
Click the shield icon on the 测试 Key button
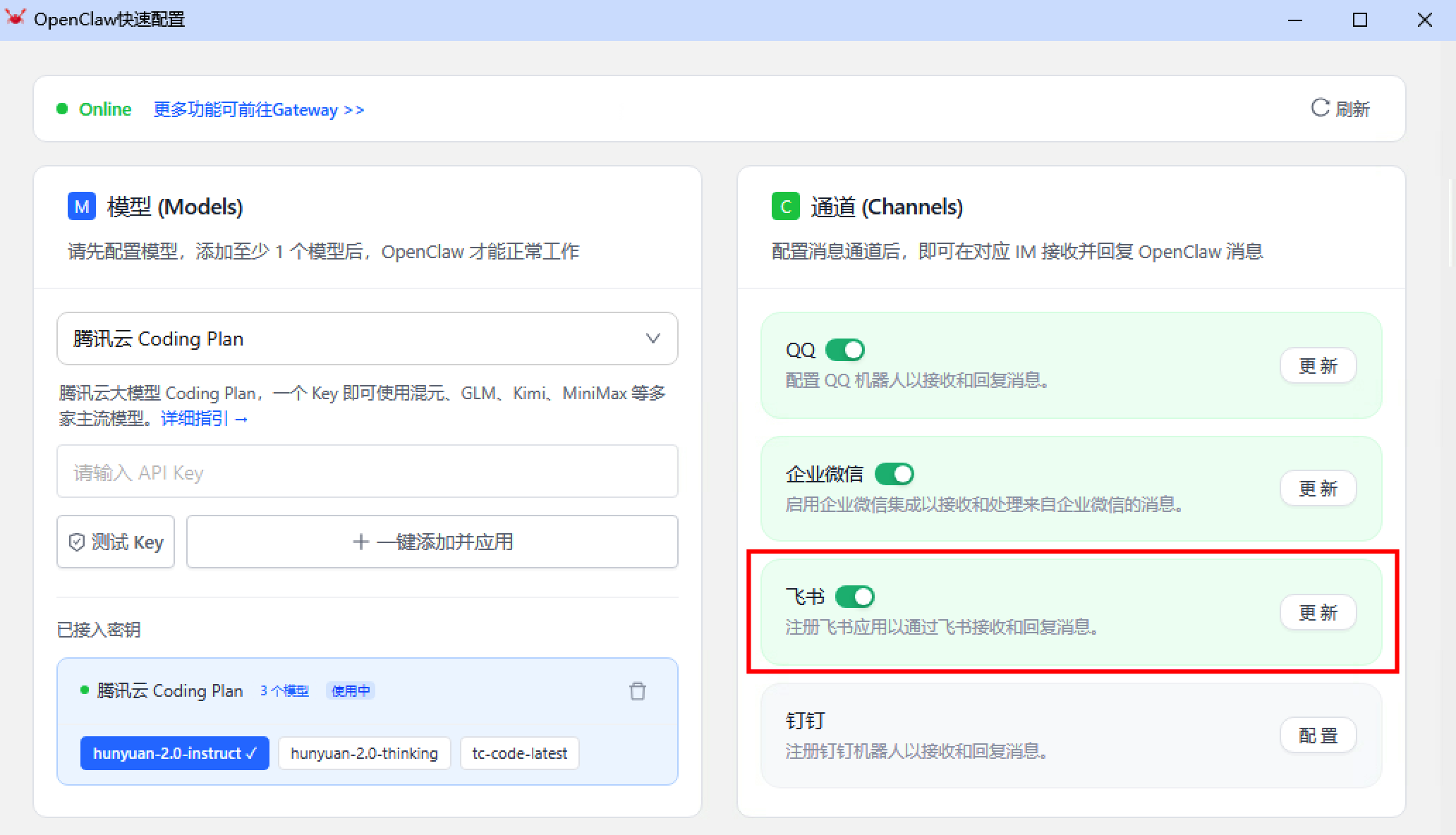pyautogui.click(x=76, y=542)
